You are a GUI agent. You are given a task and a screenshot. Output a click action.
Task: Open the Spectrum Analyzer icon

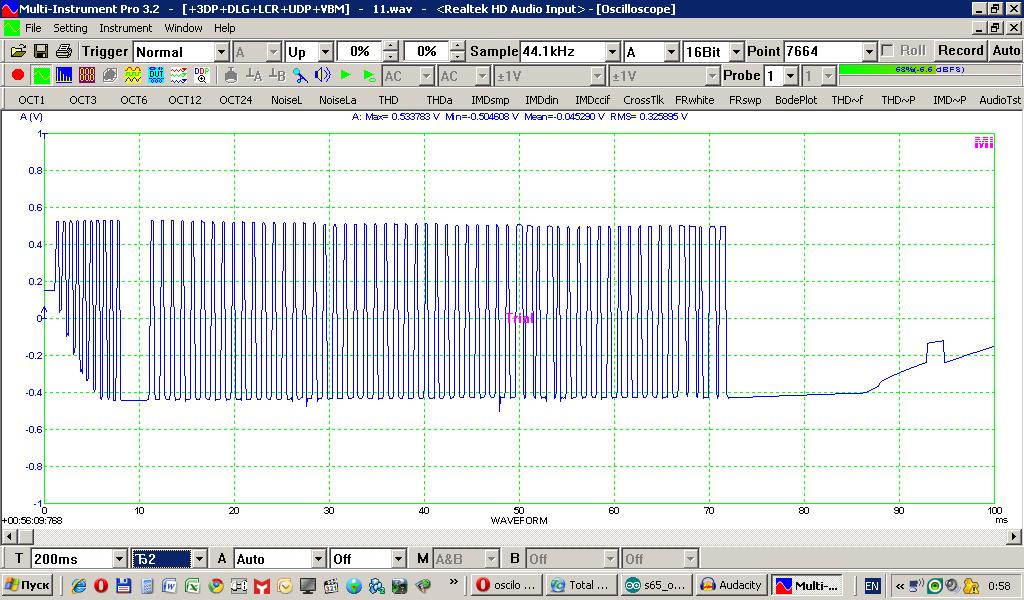tap(64, 75)
